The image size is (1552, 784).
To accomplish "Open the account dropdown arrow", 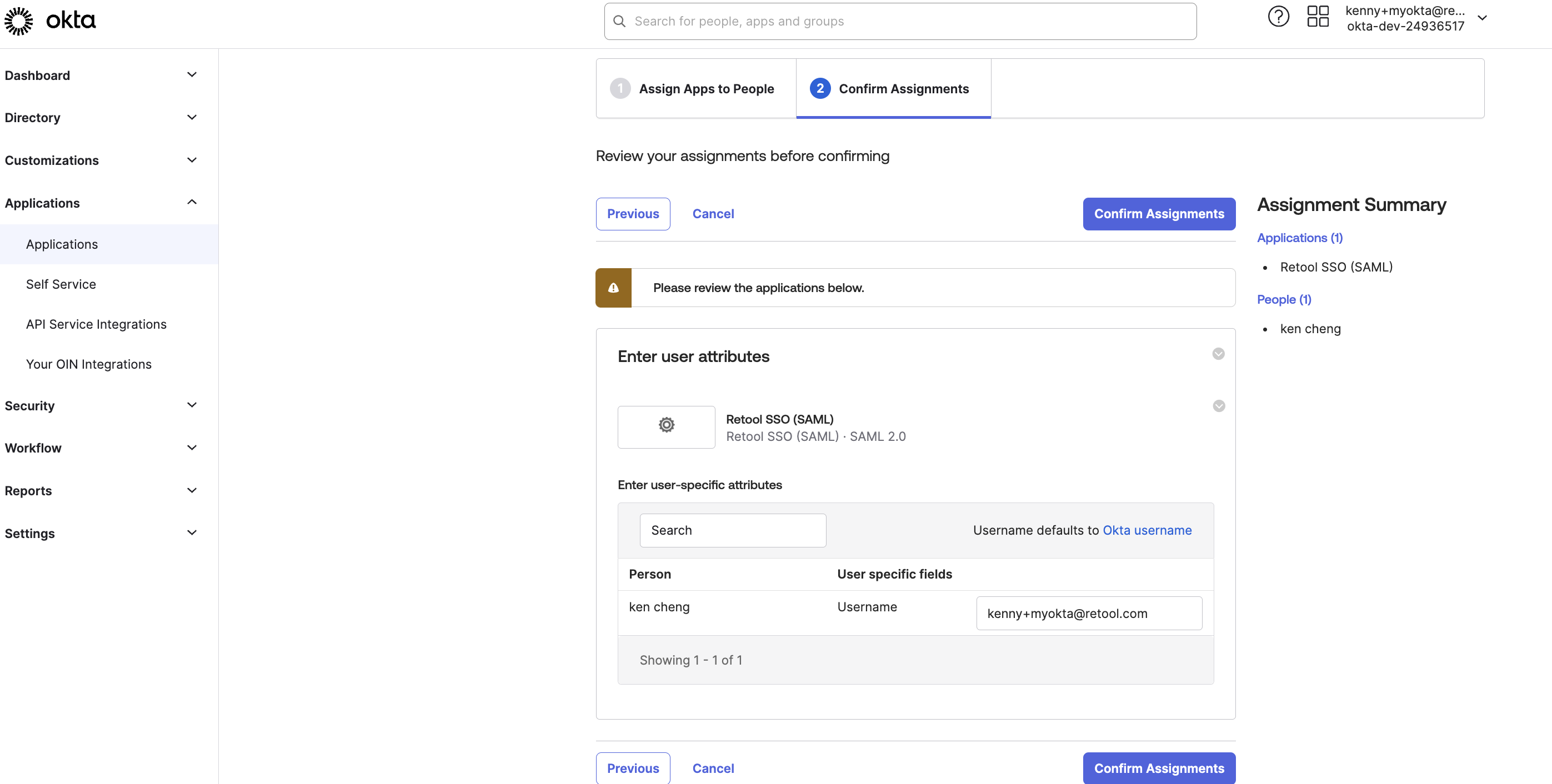I will pos(1482,18).
